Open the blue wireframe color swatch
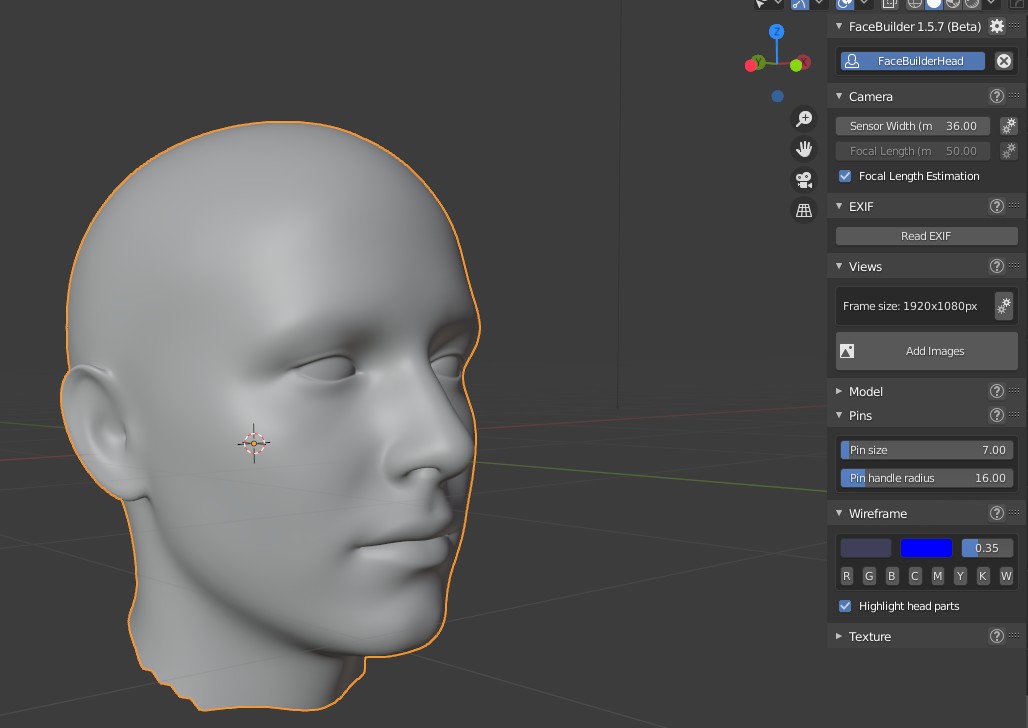The width and height of the screenshot is (1028, 728). click(x=926, y=548)
